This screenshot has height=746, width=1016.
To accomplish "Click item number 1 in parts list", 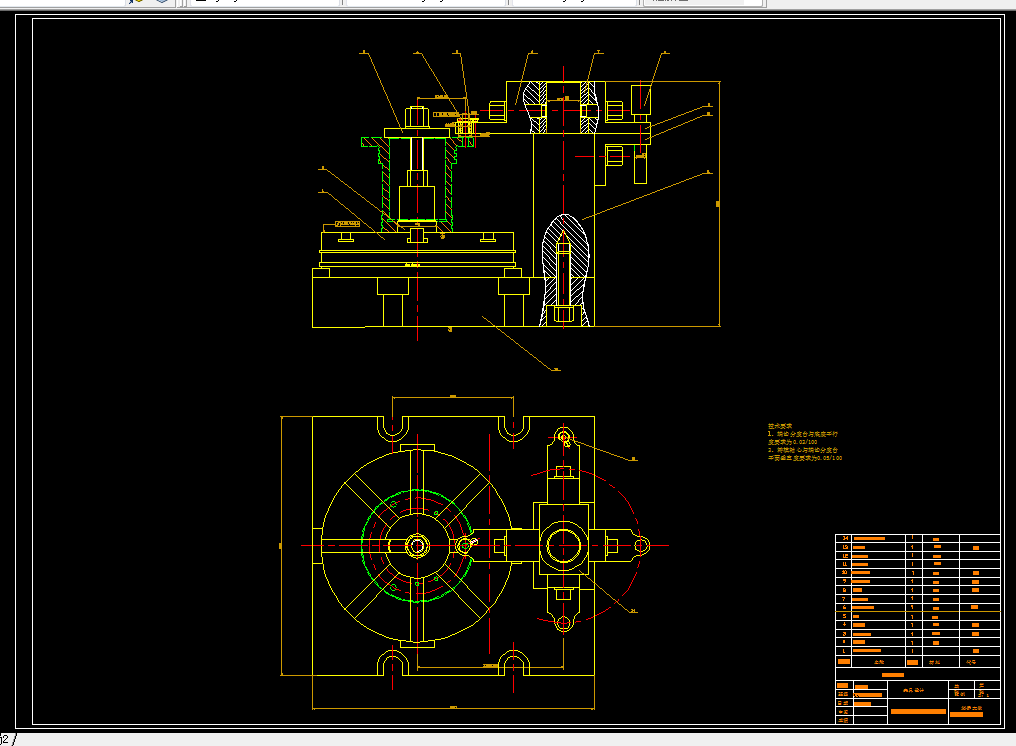I will (844, 651).
